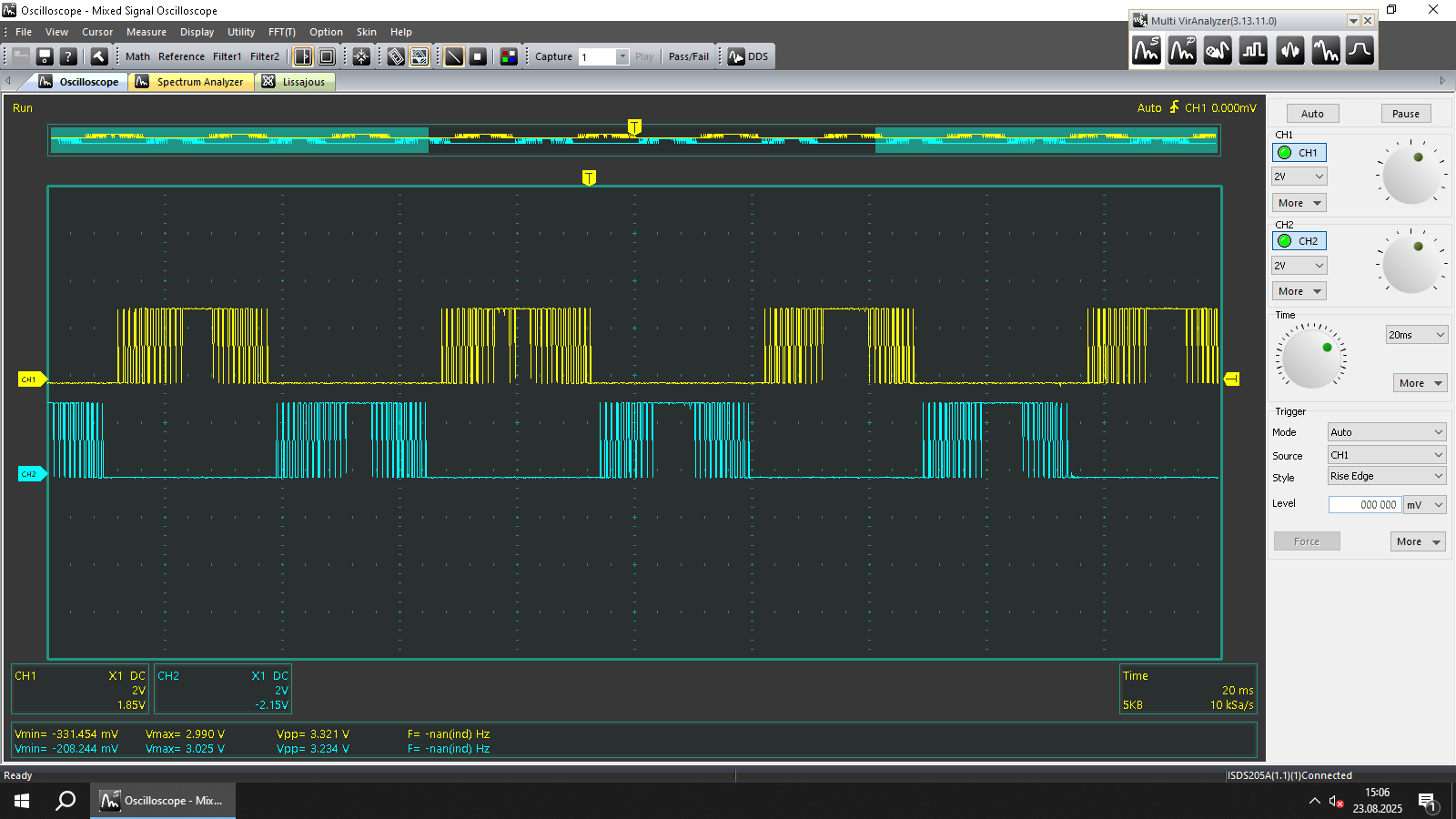Click the trigger Level input field
1456x819 pixels.
coord(1364,504)
